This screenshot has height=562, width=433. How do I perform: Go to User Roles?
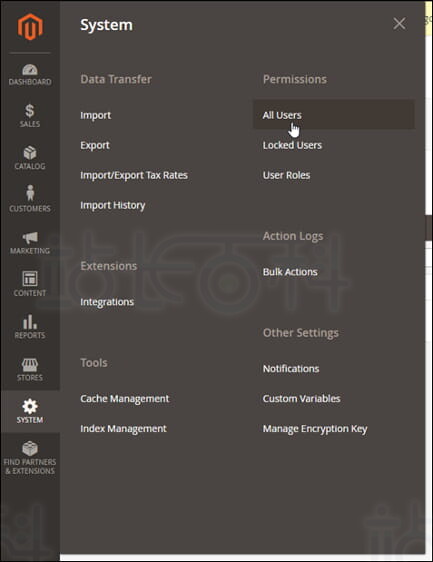(x=286, y=175)
